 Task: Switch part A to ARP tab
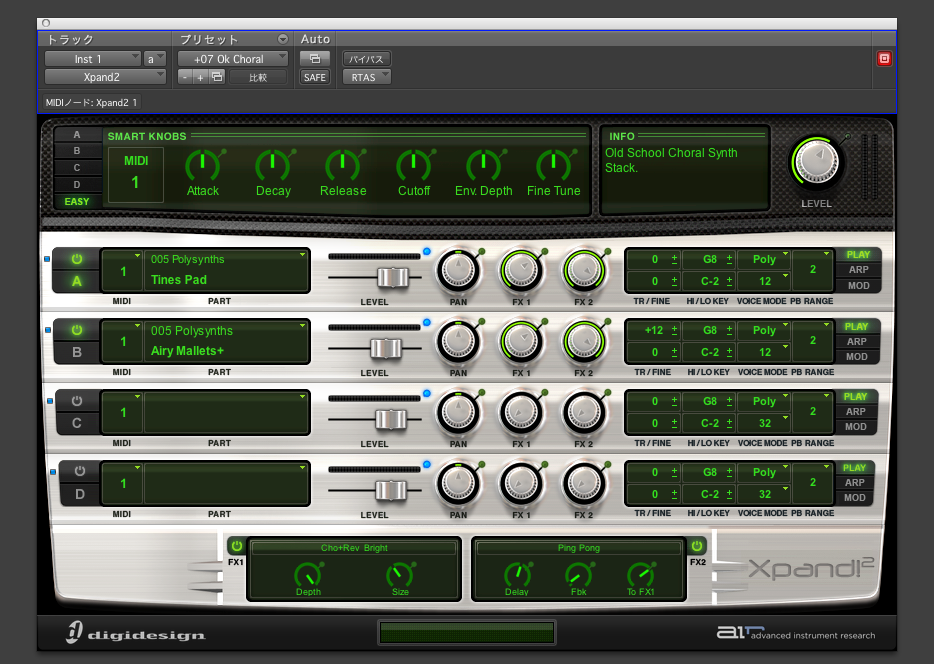pos(858,270)
